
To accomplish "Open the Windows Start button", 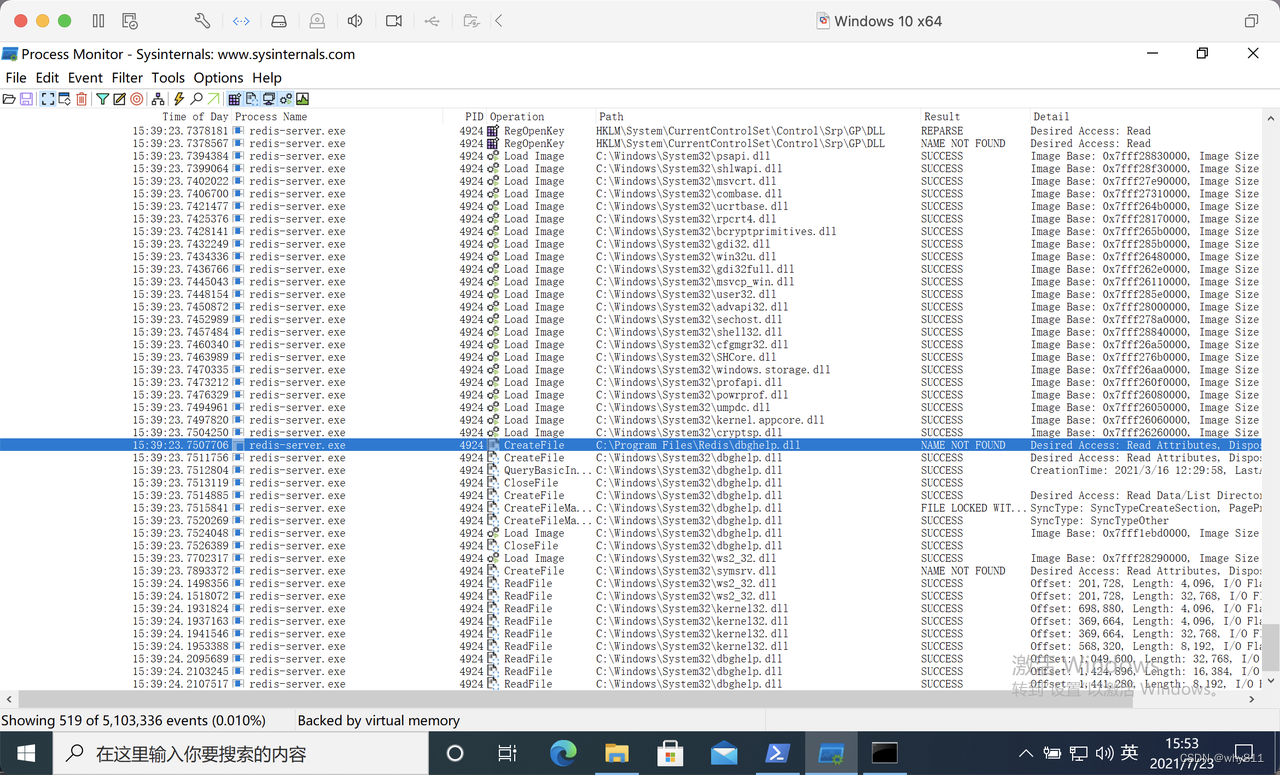I will click(x=25, y=753).
